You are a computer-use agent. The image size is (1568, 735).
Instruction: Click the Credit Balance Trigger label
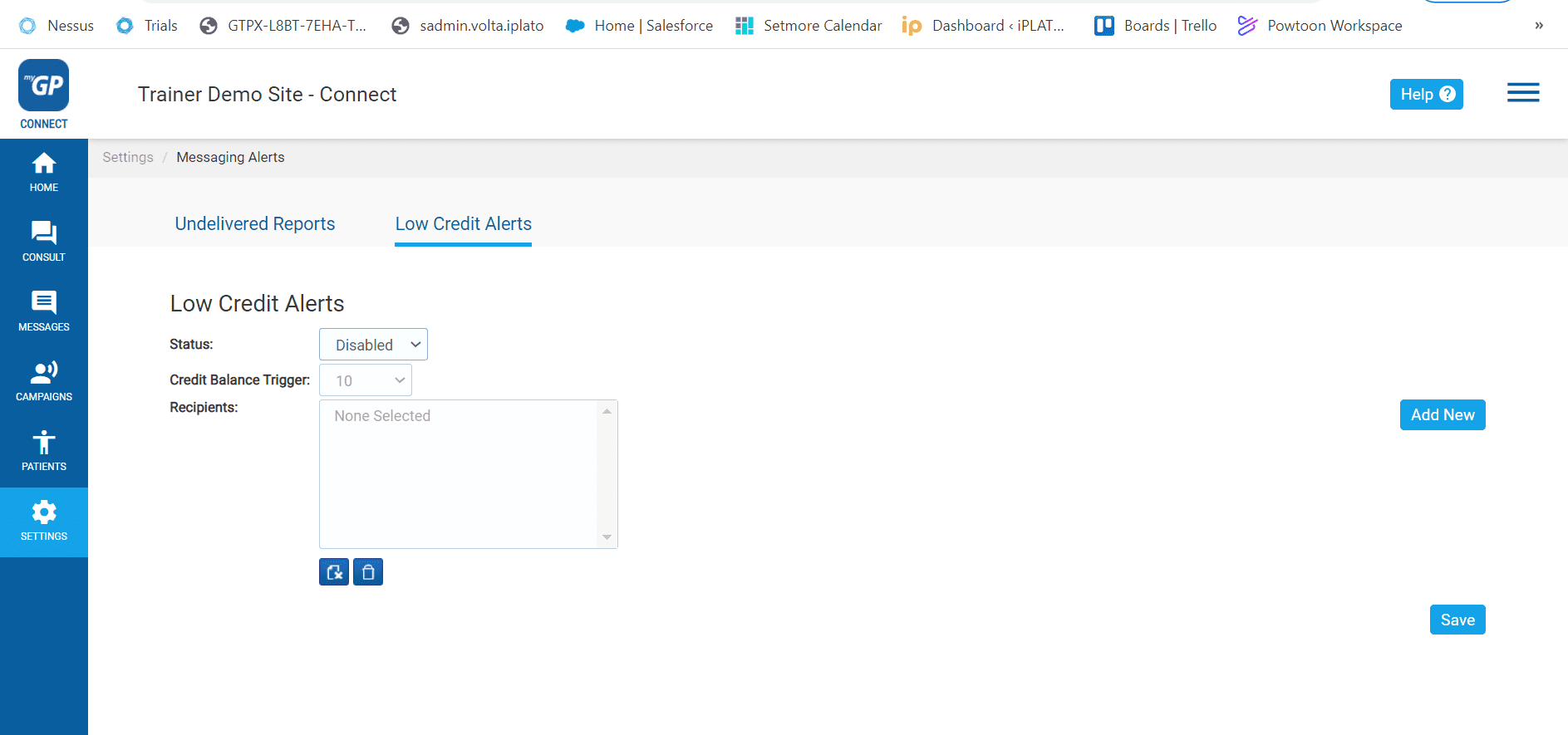(x=239, y=380)
